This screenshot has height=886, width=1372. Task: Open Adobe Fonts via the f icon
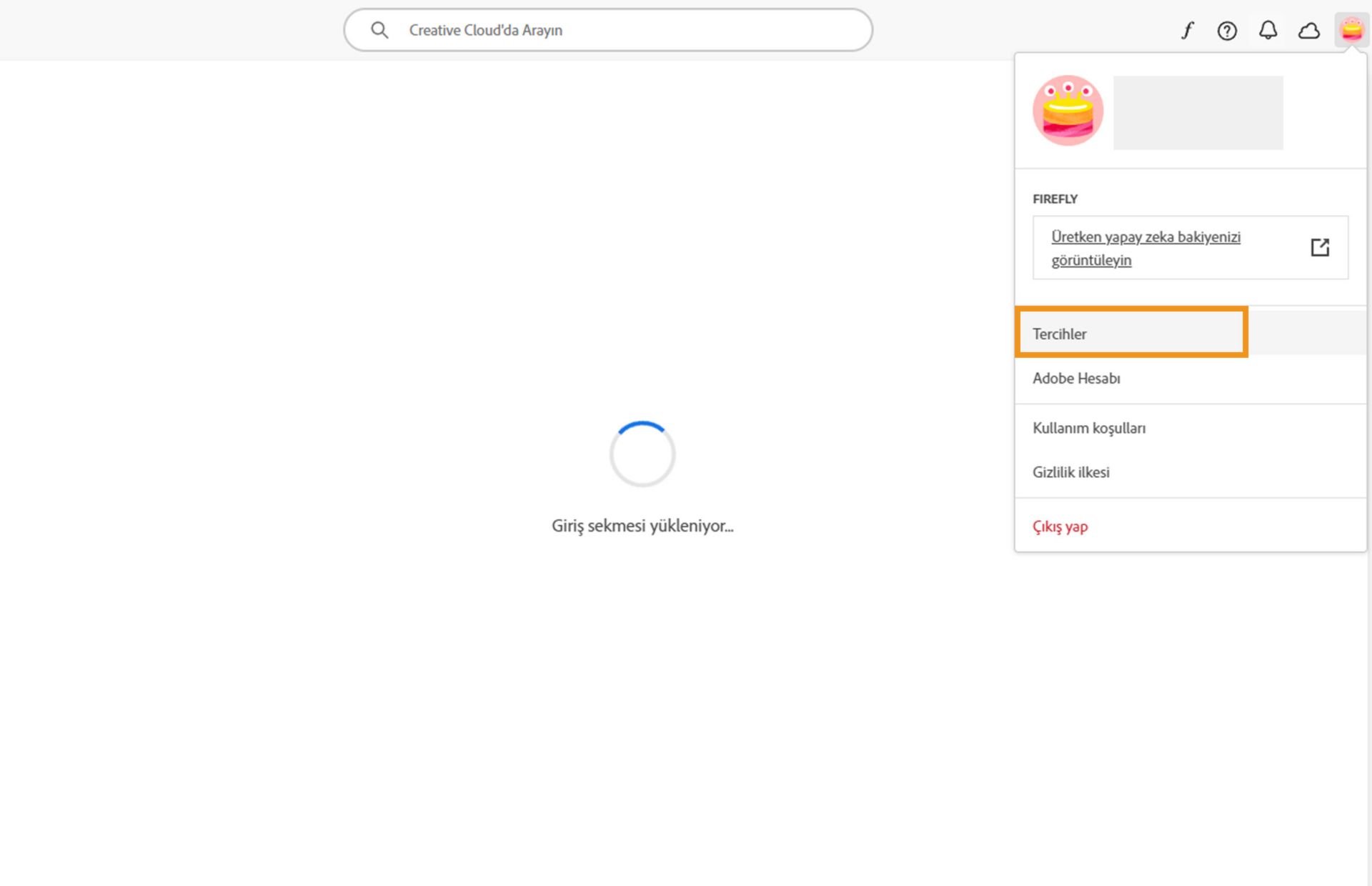point(1186,30)
